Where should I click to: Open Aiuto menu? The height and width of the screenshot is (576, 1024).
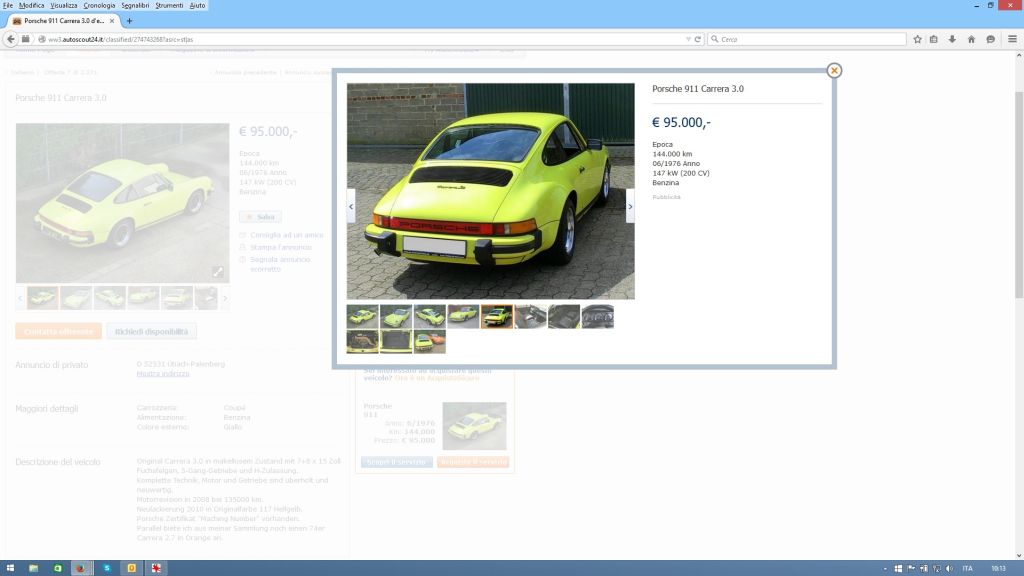click(x=197, y=5)
